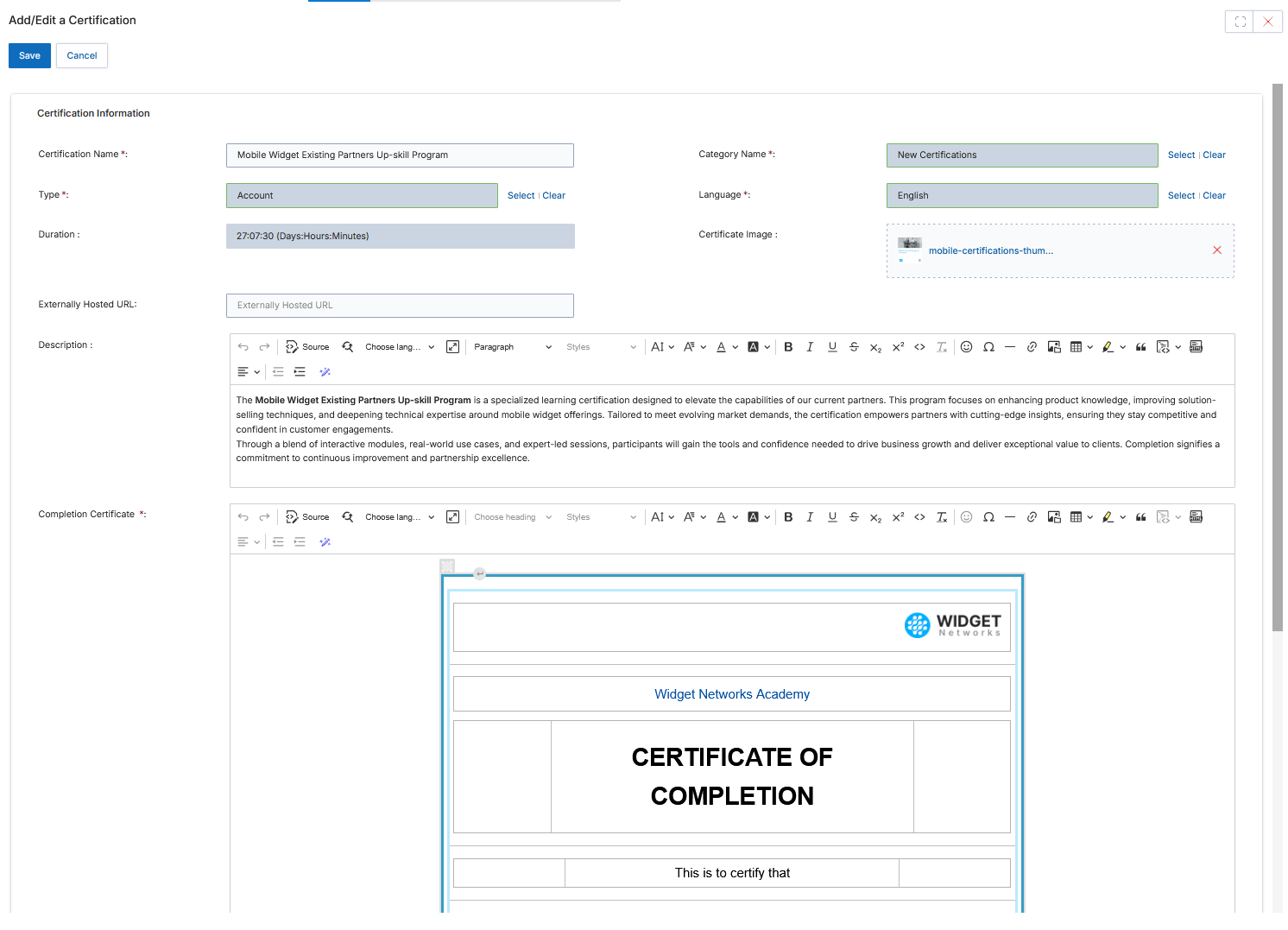Click HTML embed icon in Description editor
The image size is (1288, 930).
pyautogui.click(x=1196, y=347)
